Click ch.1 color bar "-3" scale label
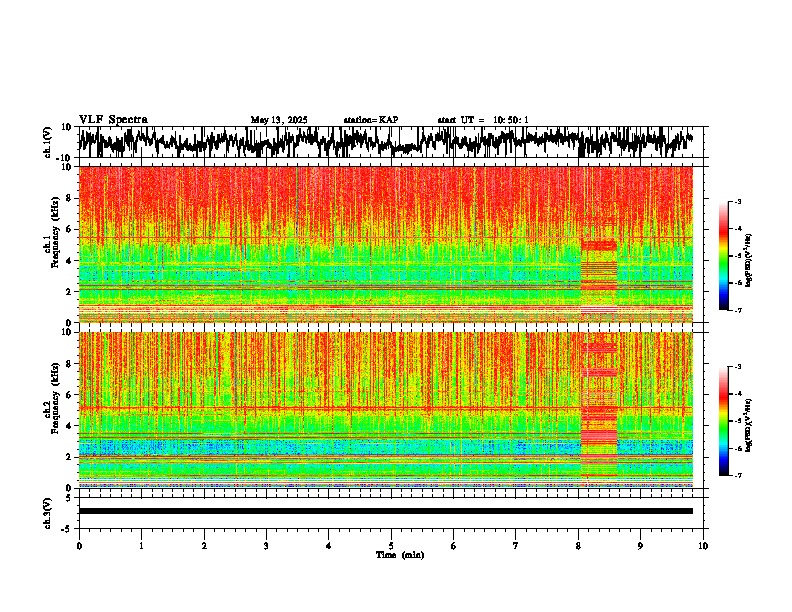 pos(738,201)
